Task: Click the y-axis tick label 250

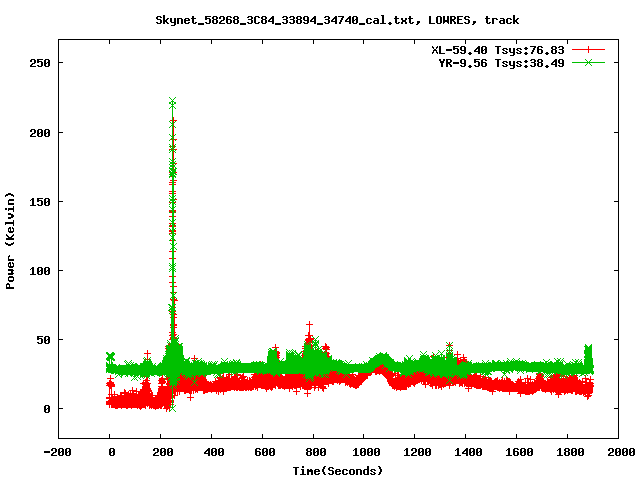Action: (40, 63)
